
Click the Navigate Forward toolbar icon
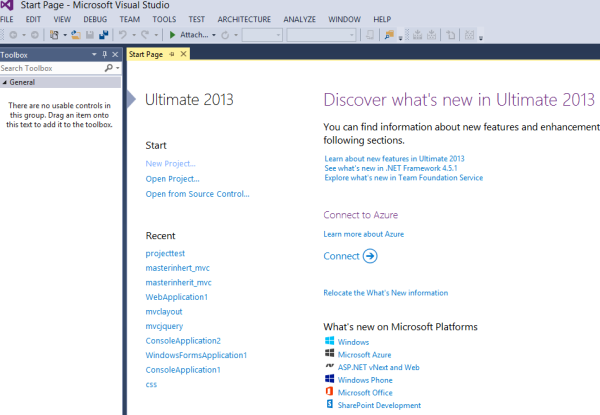coord(34,35)
